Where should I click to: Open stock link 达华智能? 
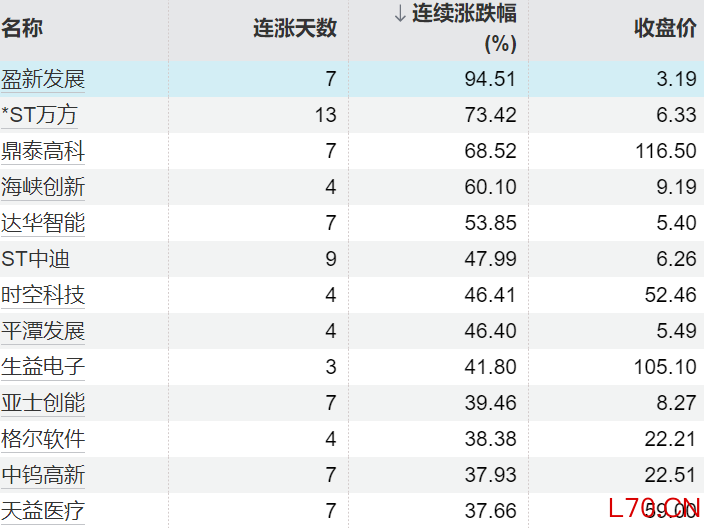click(43, 223)
